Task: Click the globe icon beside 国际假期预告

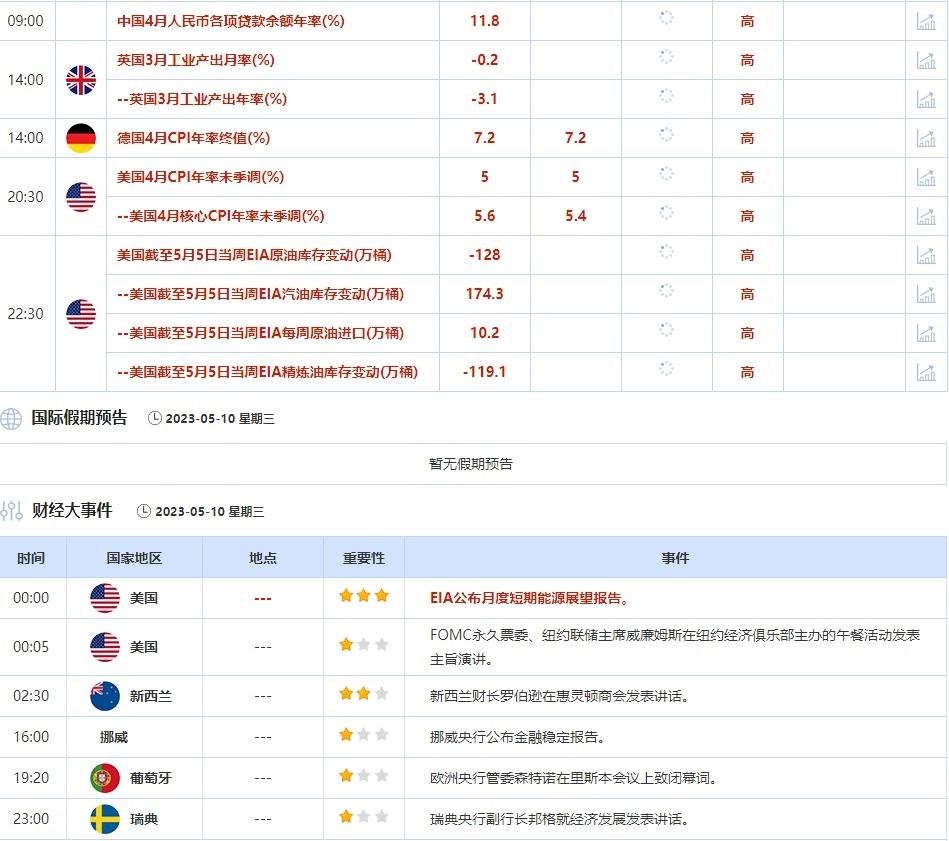Action: (12, 419)
